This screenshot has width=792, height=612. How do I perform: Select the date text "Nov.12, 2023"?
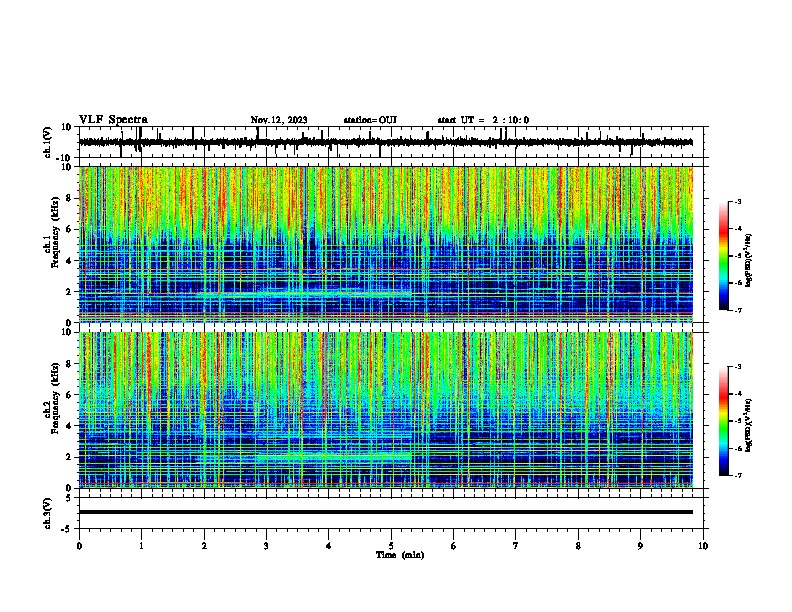point(279,120)
